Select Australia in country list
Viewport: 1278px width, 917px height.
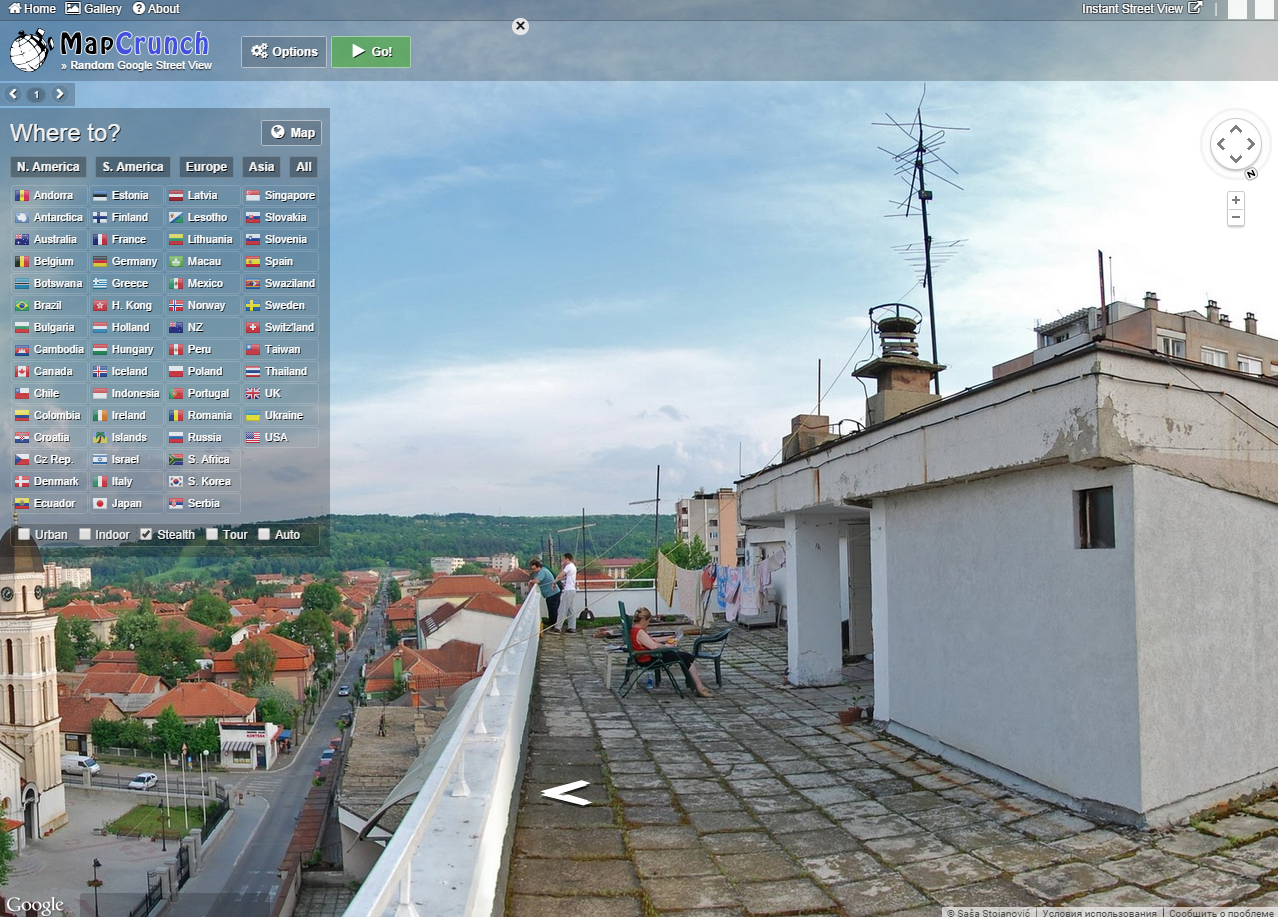pyautogui.click(x=49, y=240)
